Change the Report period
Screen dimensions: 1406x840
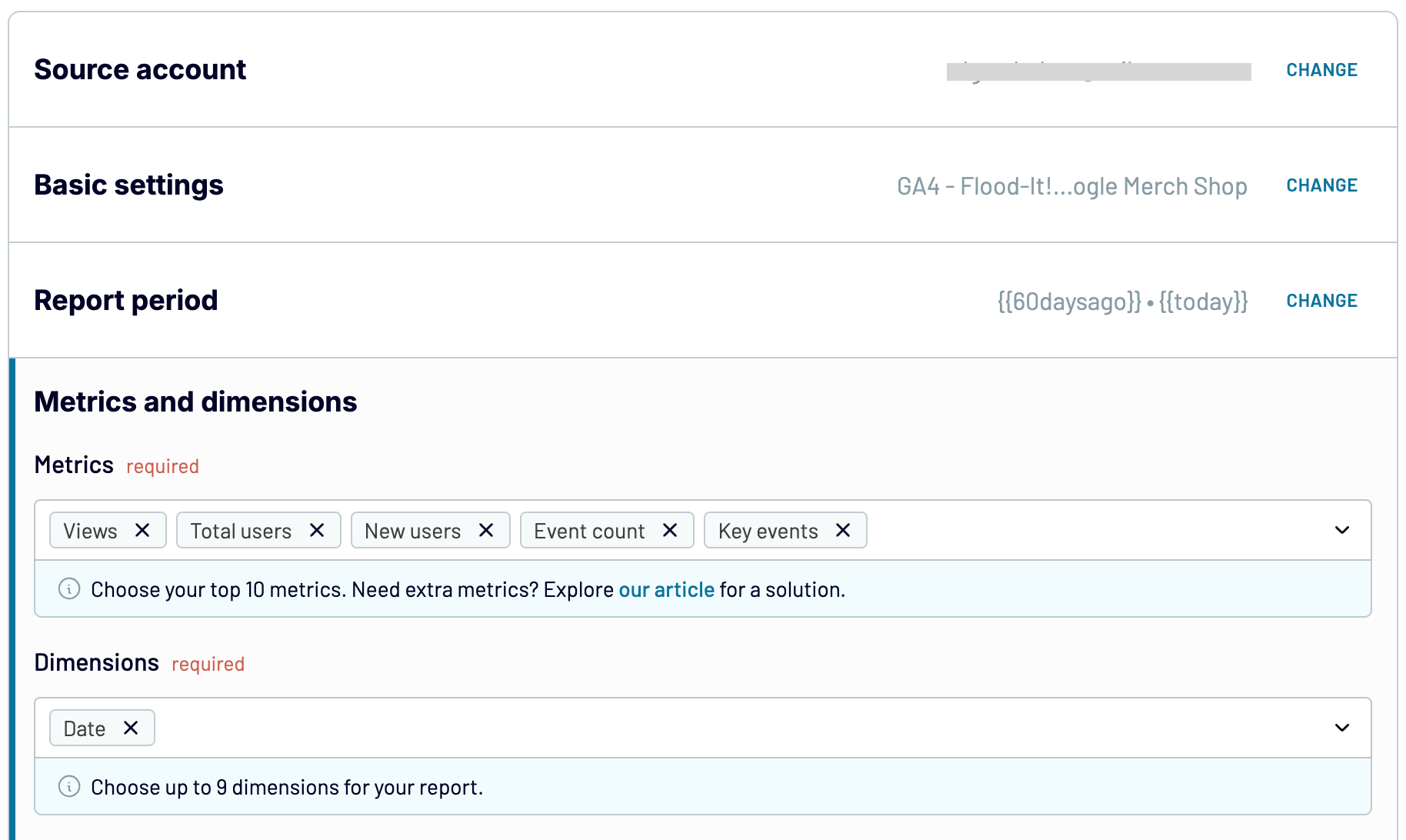pos(1321,301)
